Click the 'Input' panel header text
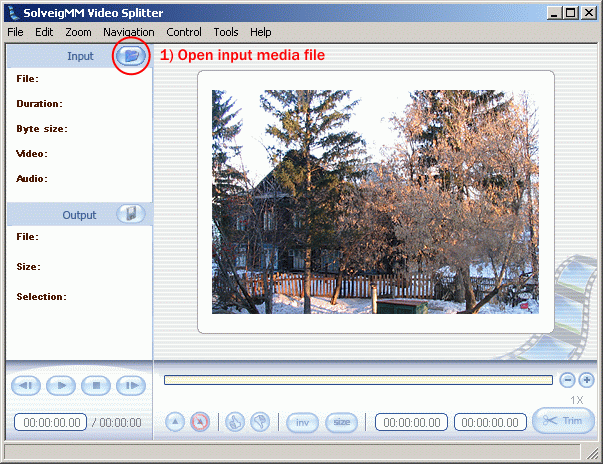Screen dimensions: 603x464 pos(80,56)
